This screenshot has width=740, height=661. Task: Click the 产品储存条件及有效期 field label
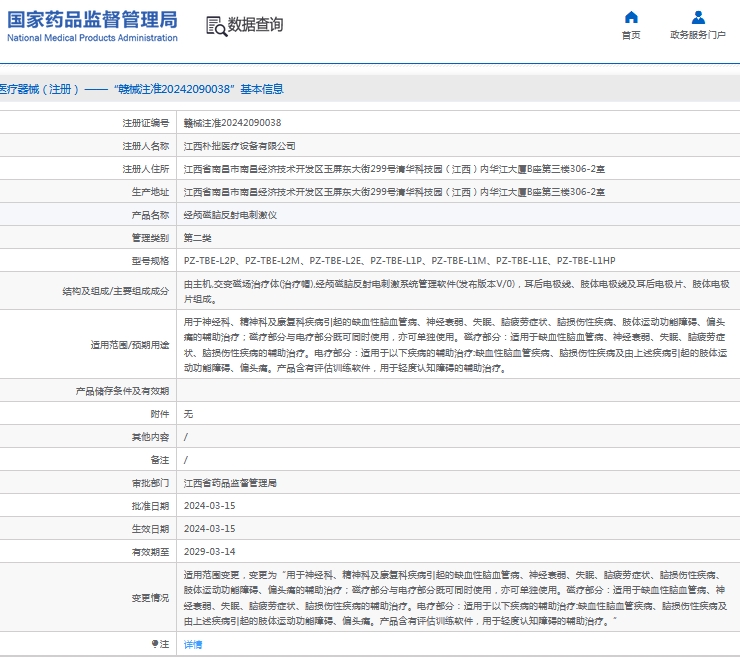[x=122, y=391]
